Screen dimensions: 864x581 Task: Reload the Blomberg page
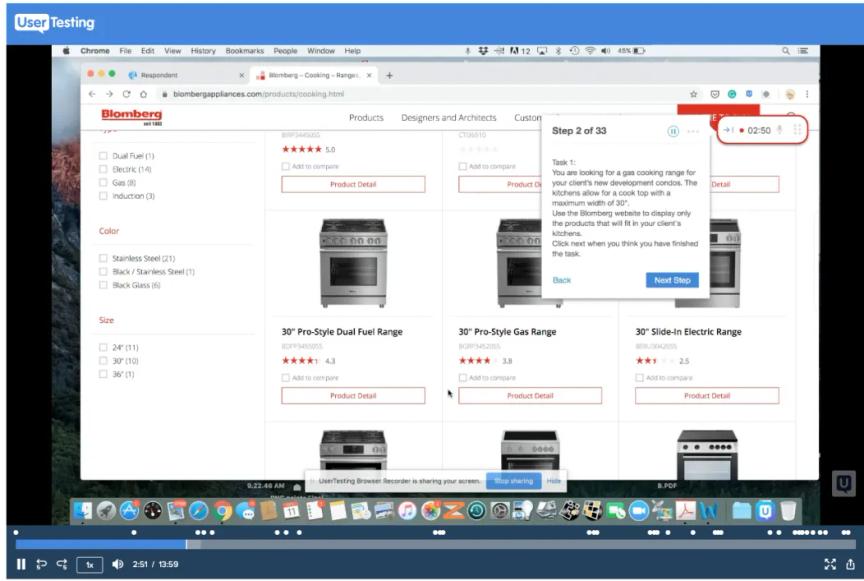[x=126, y=94]
